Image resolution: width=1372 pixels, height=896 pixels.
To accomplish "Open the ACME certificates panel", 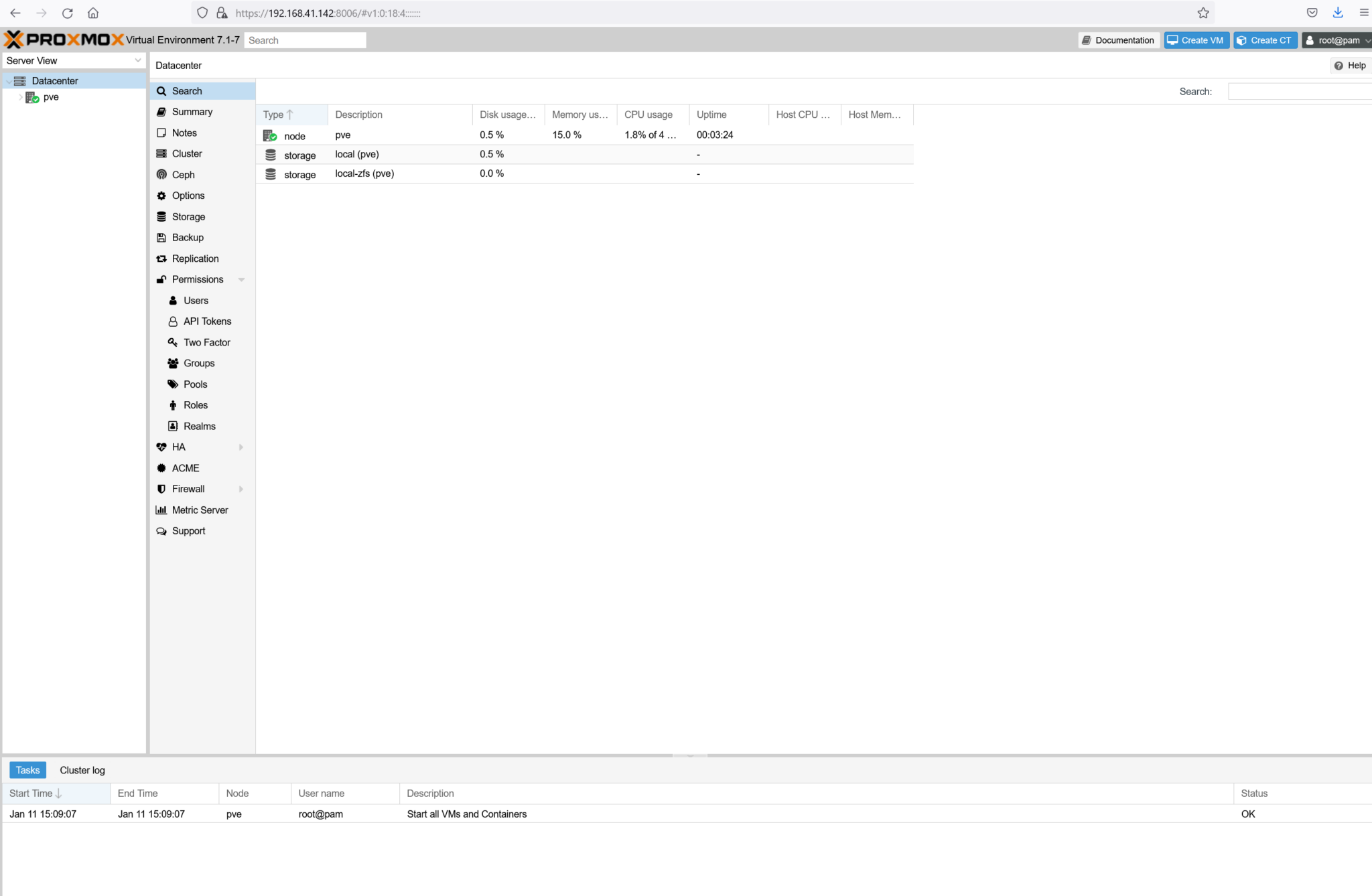I will (185, 467).
